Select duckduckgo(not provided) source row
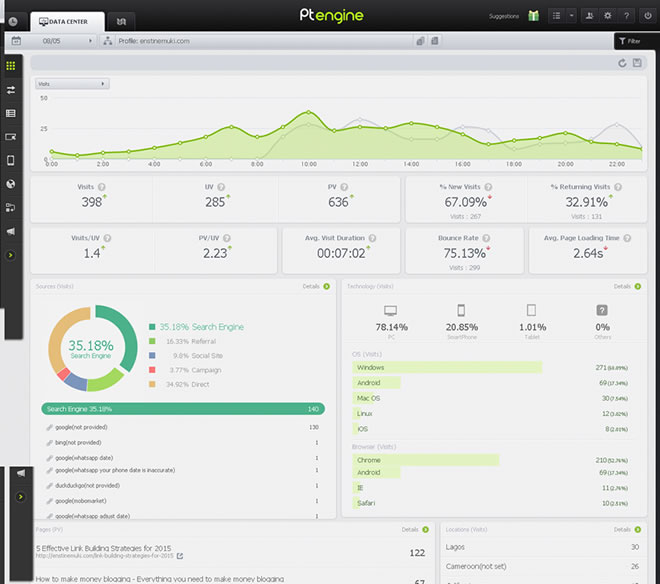This screenshot has height=584, width=660. pos(182,485)
